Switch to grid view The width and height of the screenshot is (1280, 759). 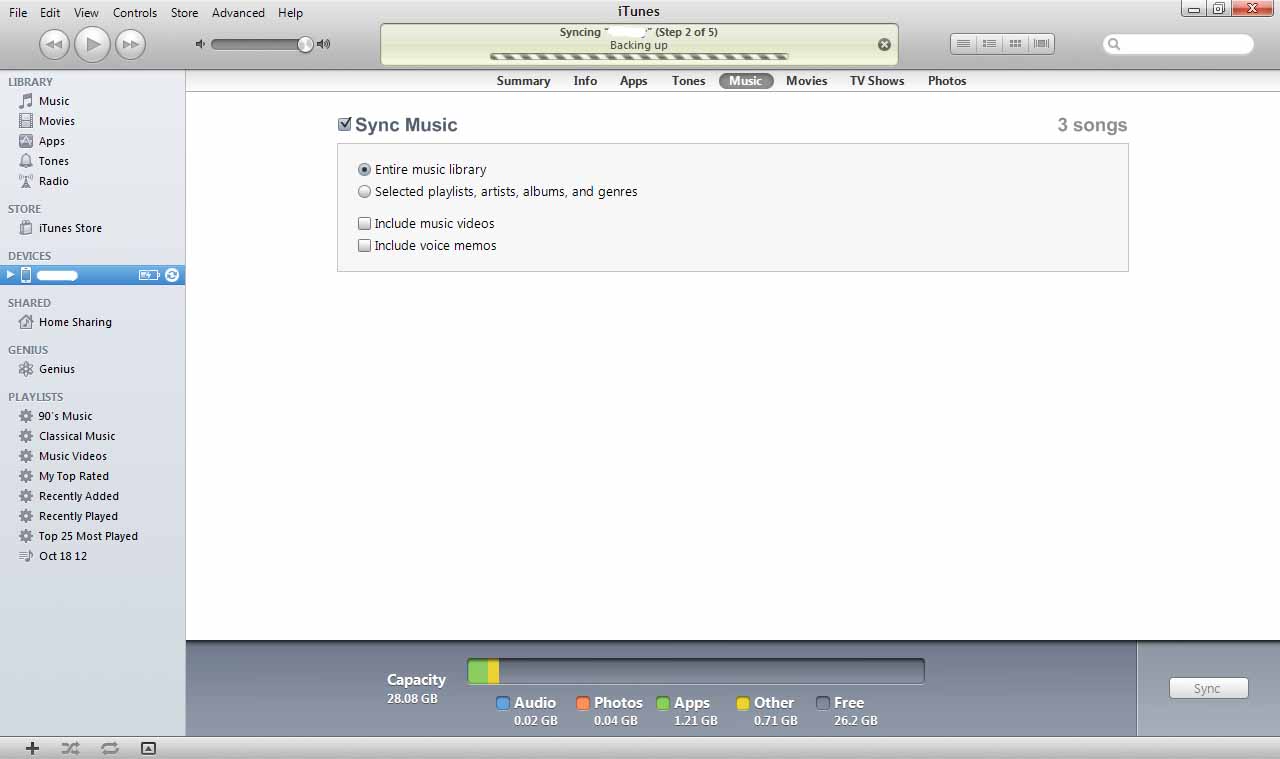coord(1015,44)
